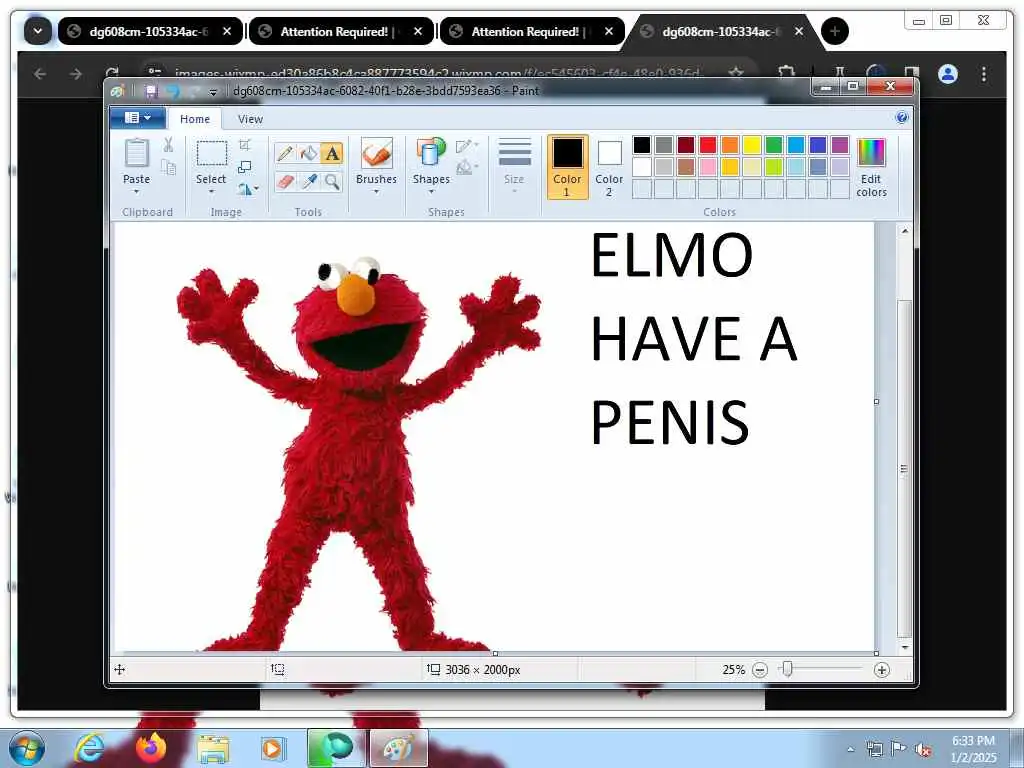Switch to first dg608cm Chrome tab
Image resolution: width=1024 pixels, height=768 pixels.
click(x=150, y=31)
